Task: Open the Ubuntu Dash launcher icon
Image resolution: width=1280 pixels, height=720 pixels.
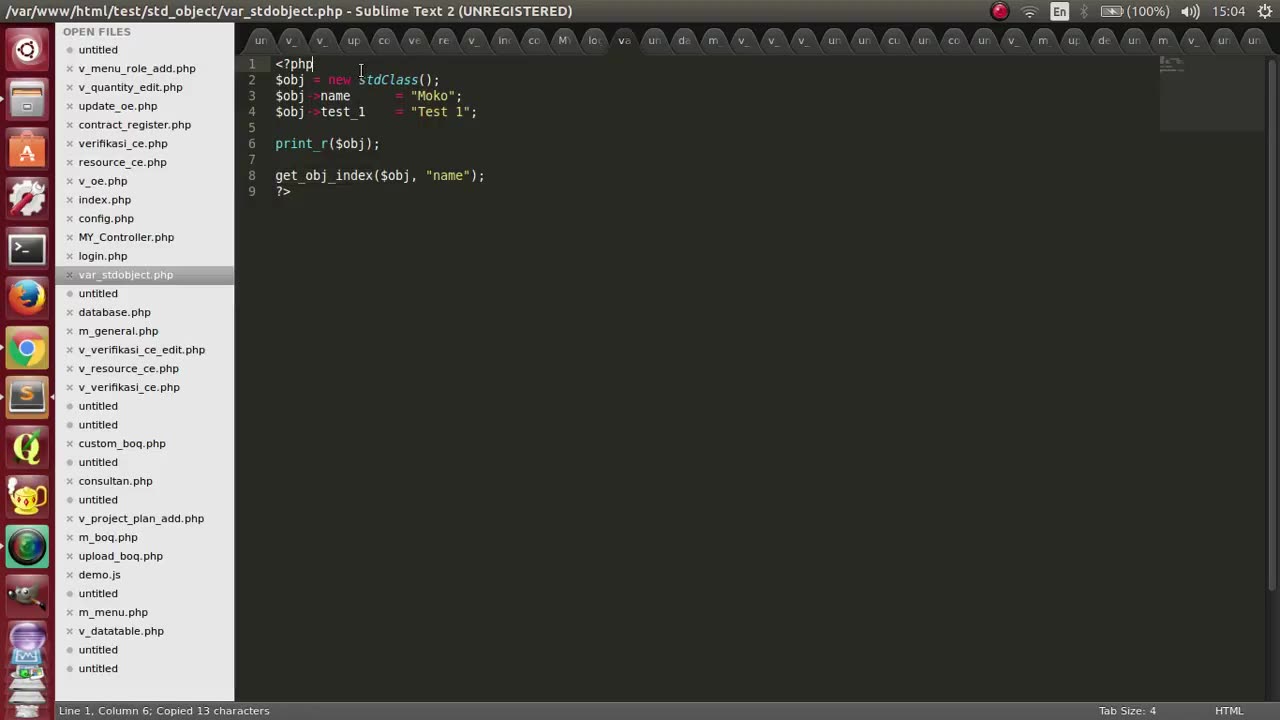Action: tap(27, 49)
